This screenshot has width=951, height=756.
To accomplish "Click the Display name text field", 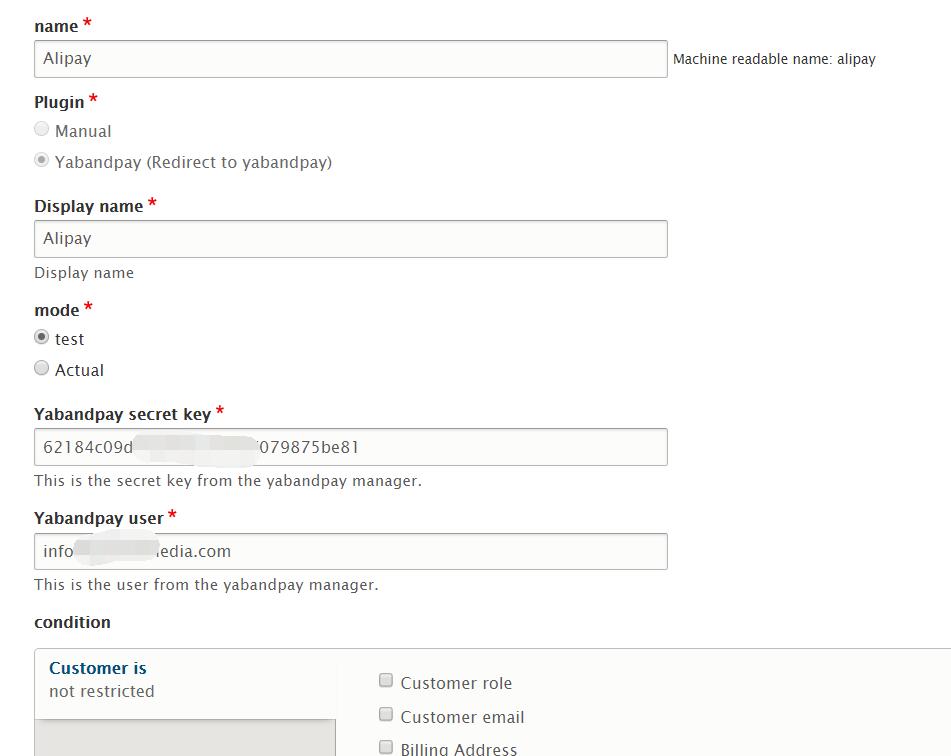I will click(350, 239).
